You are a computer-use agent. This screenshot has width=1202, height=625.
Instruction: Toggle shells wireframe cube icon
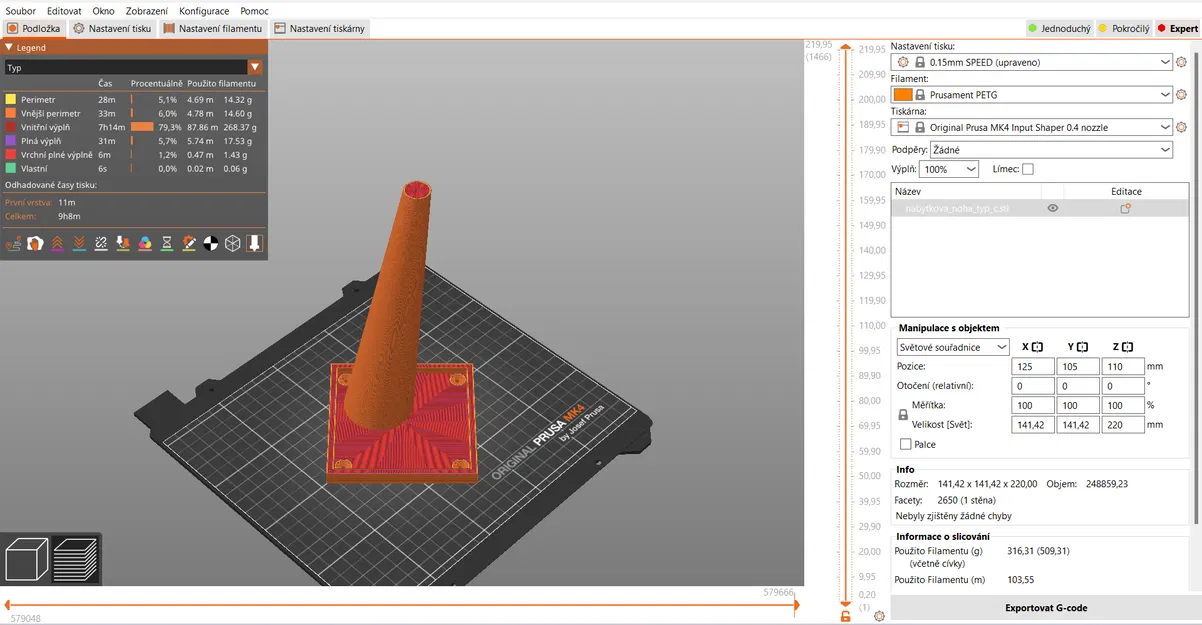point(232,243)
